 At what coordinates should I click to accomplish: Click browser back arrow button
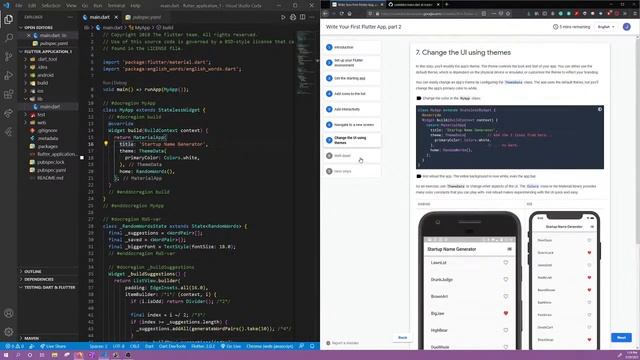click(x=326, y=13)
